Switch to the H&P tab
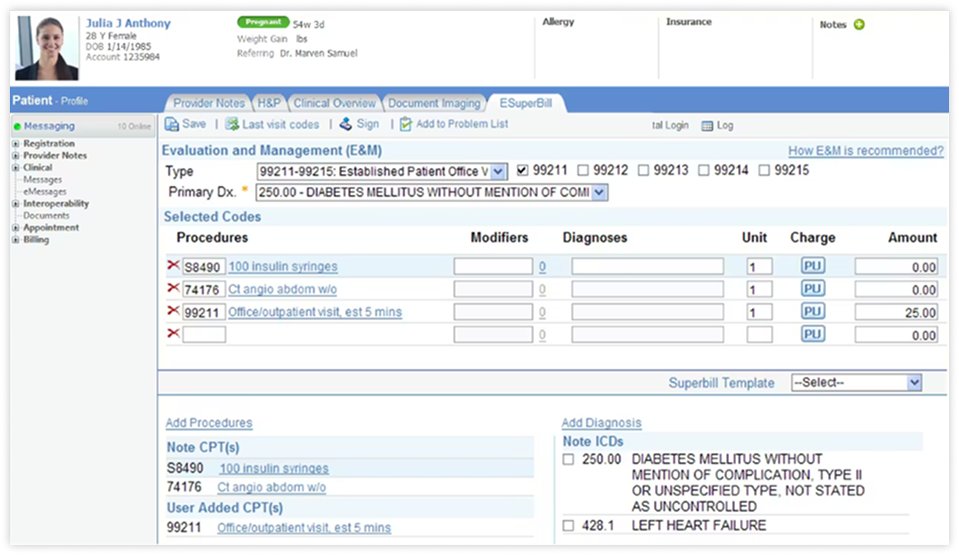Viewport: 959px width, 555px height. point(268,103)
